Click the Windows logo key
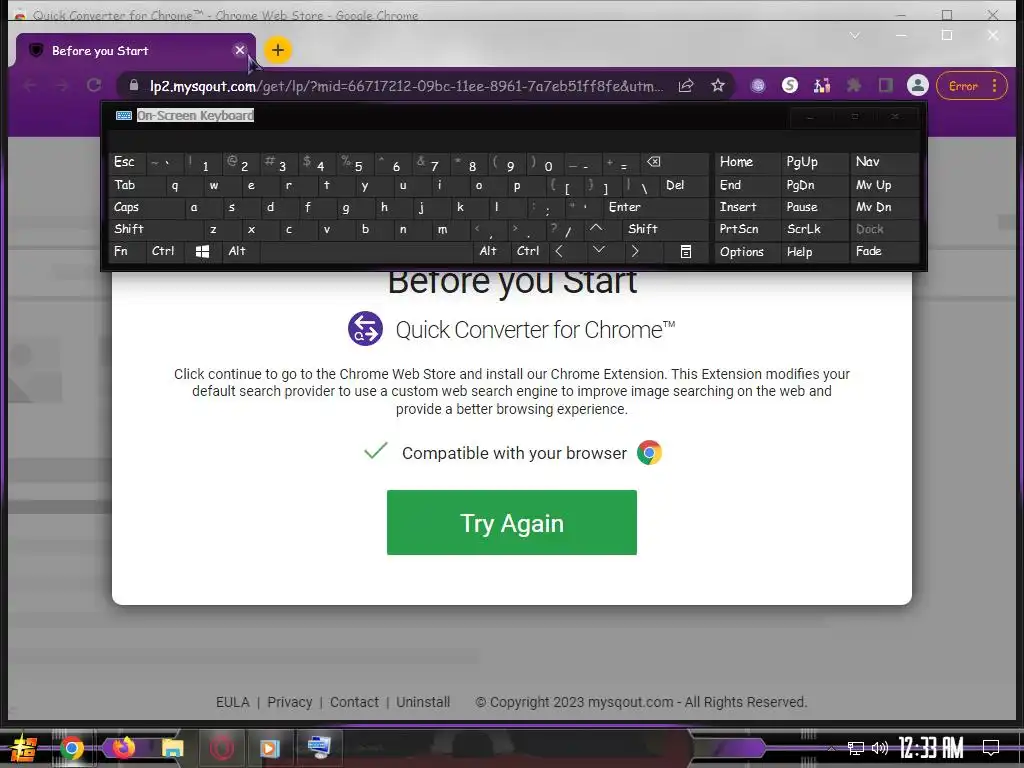The image size is (1024, 768). [202, 251]
